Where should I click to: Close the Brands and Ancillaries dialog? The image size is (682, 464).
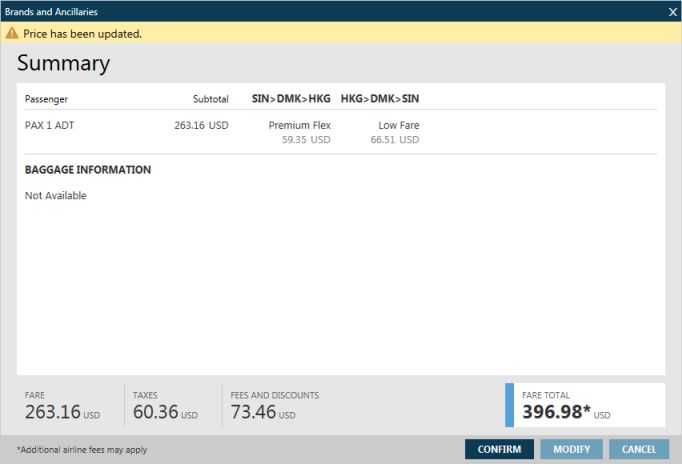(672, 11)
